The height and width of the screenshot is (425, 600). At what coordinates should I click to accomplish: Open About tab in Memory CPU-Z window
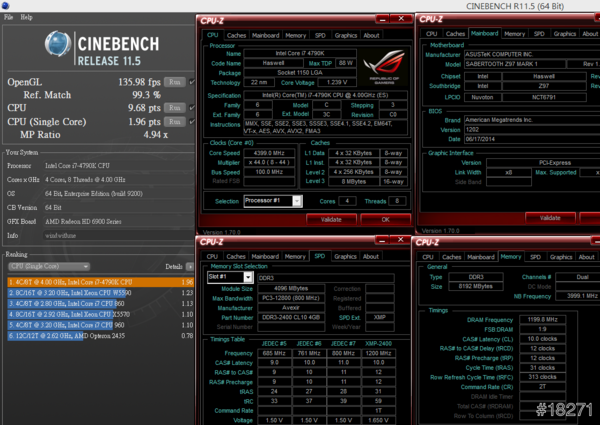click(x=586, y=257)
